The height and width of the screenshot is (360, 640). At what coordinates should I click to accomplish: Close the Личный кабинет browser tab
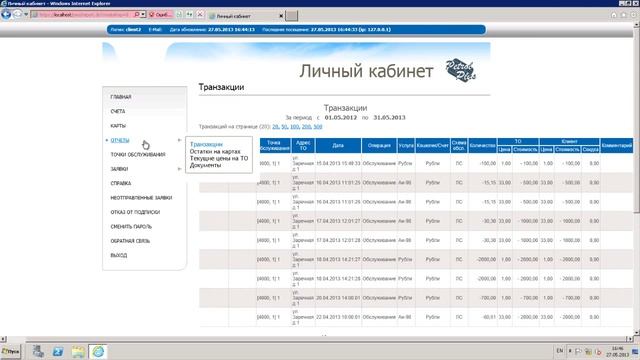point(281,16)
